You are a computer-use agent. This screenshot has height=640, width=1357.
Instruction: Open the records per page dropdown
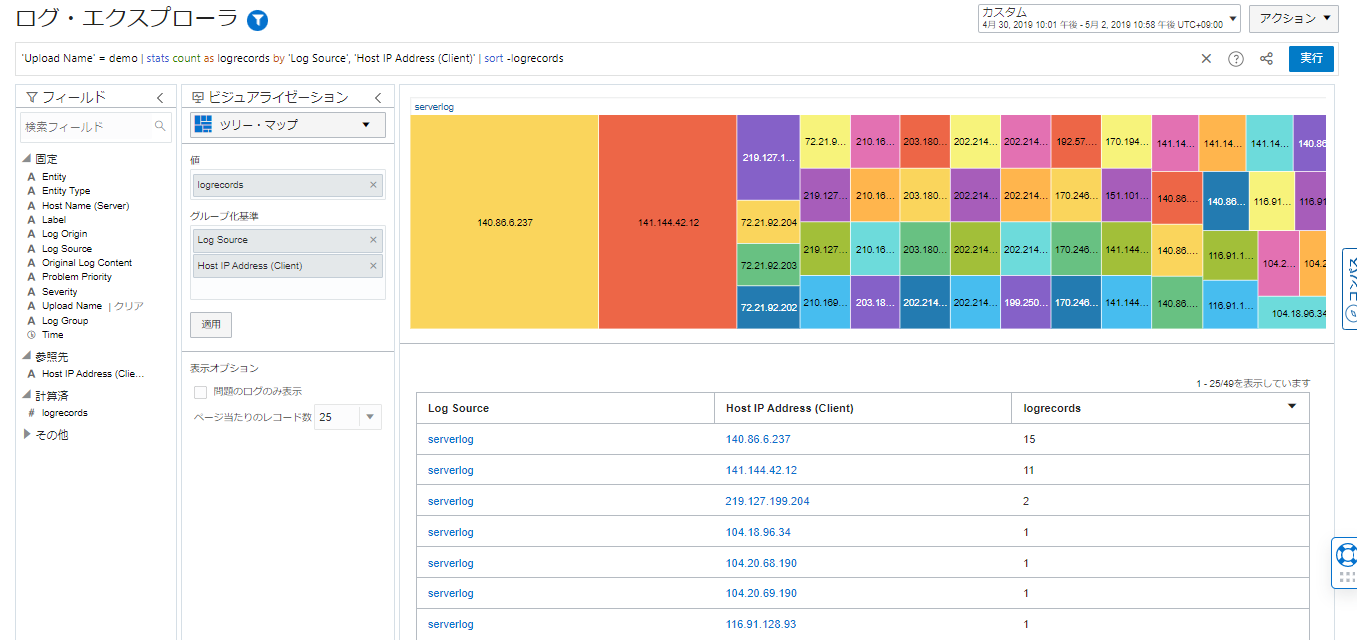click(370, 417)
